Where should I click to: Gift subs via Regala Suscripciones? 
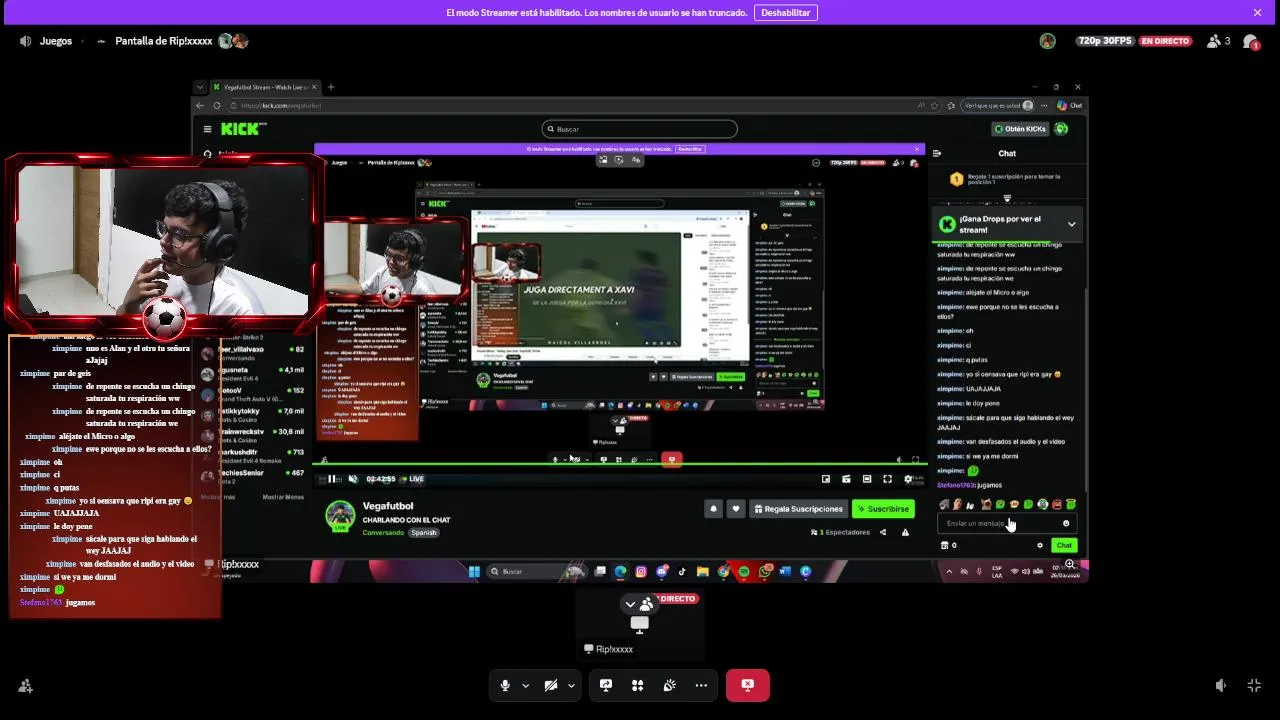click(798, 509)
